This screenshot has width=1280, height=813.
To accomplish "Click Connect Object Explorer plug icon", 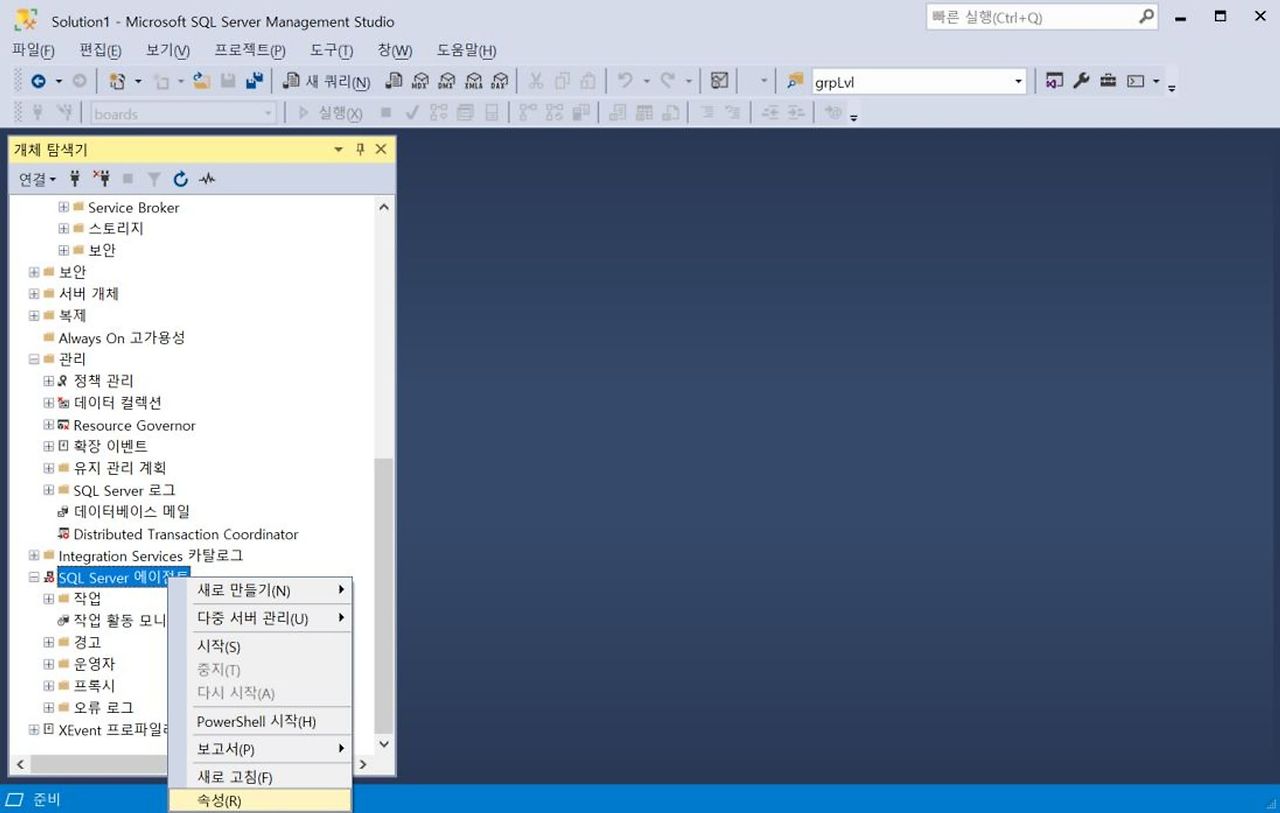I will (x=75, y=179).
